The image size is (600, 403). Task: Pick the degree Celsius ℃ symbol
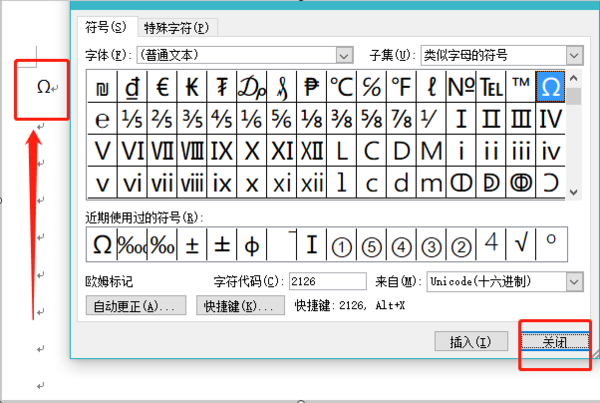click(x=341, y=88)
